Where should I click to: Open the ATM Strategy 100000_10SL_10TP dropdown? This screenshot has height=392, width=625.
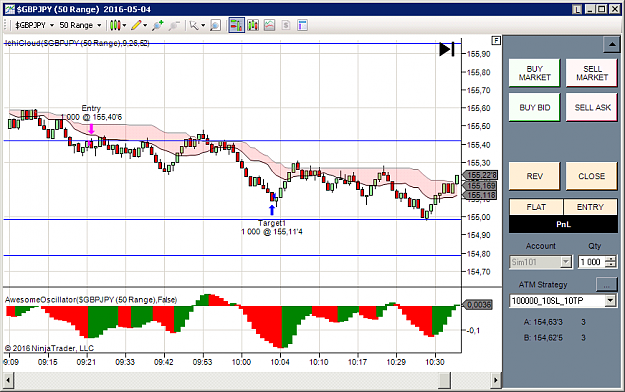click(563, 301)
